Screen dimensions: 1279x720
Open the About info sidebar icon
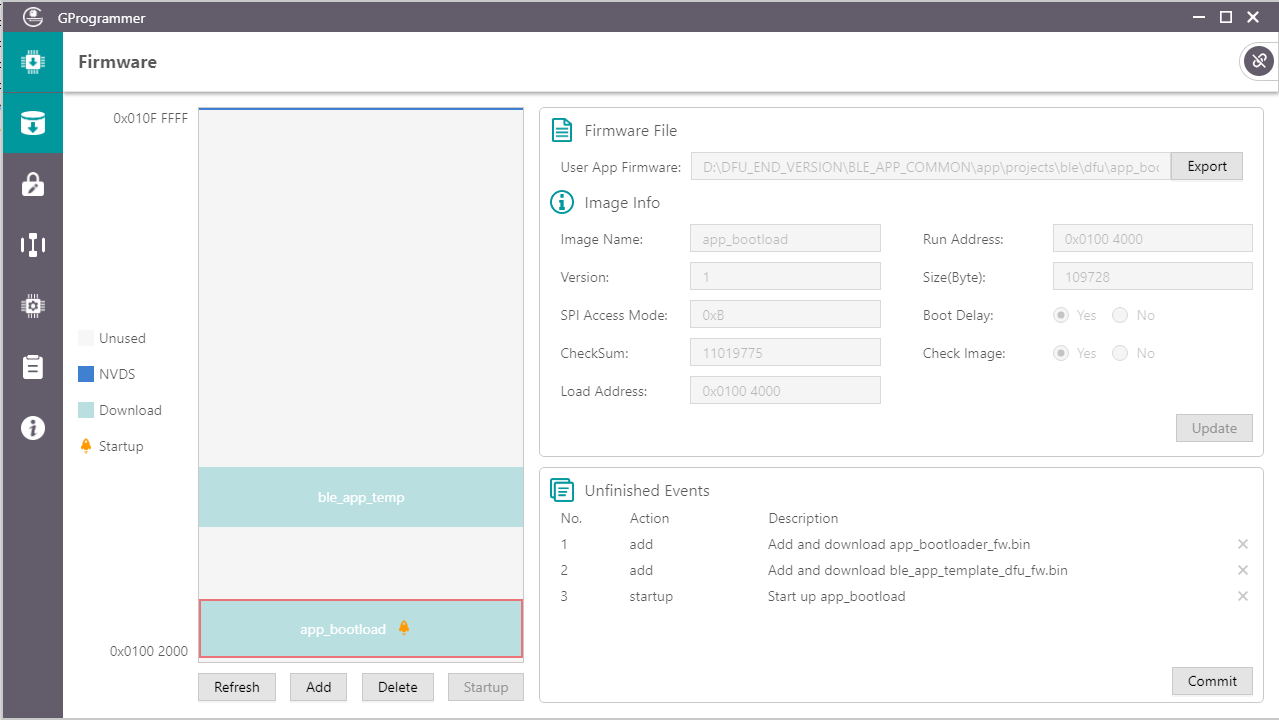click(33, 428)
